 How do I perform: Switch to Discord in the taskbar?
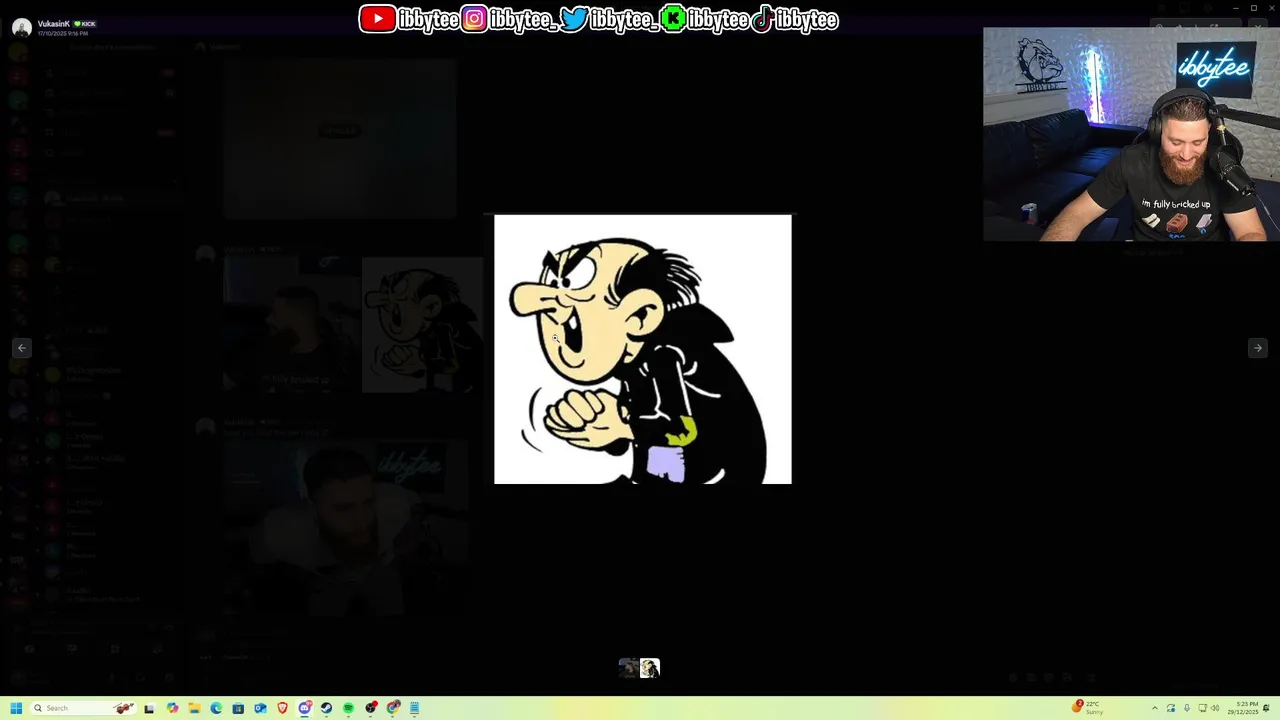(305, 708)
